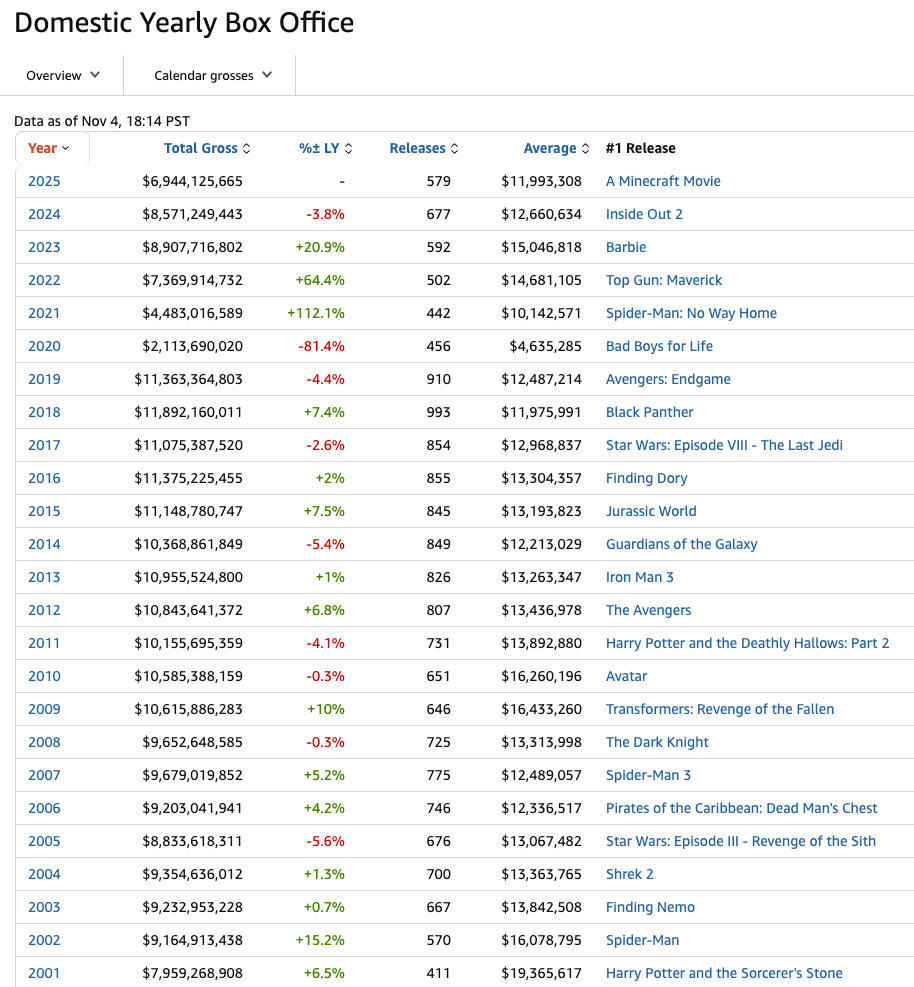Screen dimensions: 914x987
Task: Sort table by Year column
Action: [48, 149]
